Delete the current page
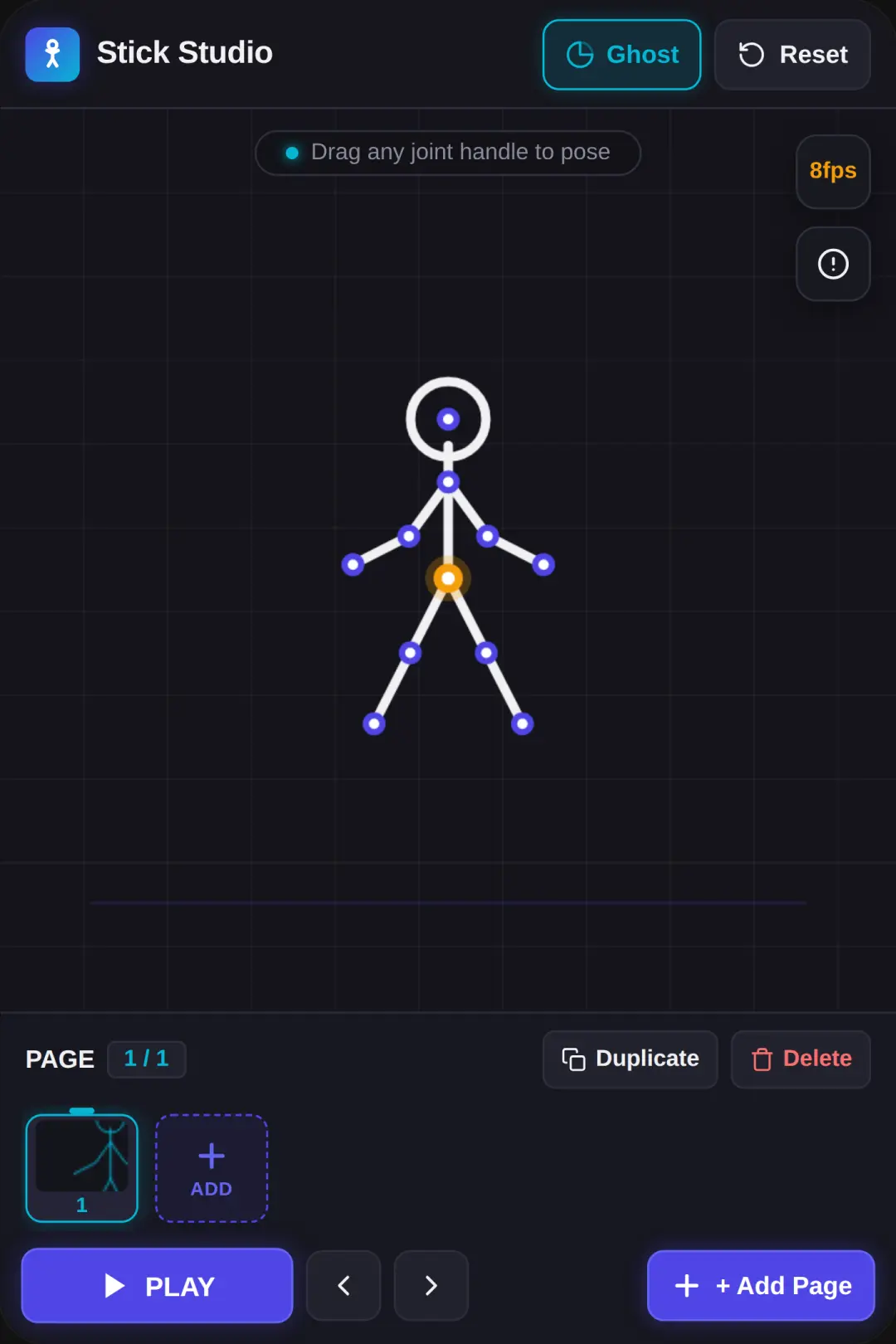The image size is (896, 1344). 801,1059
